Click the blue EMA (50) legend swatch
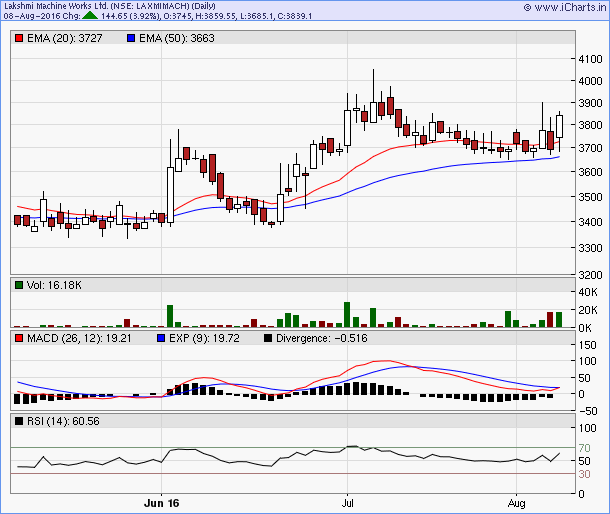This screenshot has width=610, height=514. (131, 38)
